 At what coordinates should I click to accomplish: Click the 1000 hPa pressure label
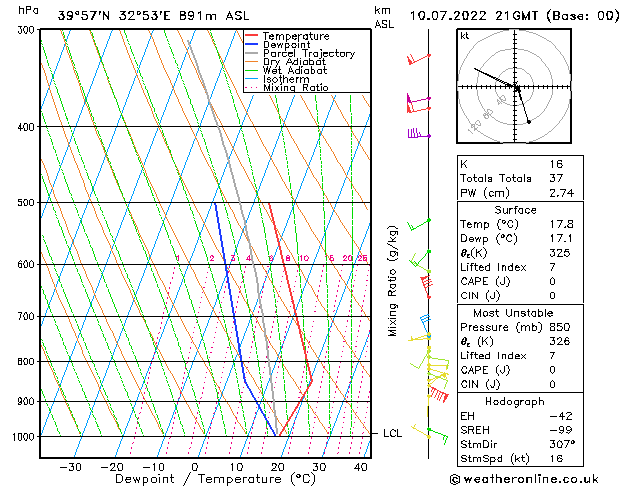point(25,436)
